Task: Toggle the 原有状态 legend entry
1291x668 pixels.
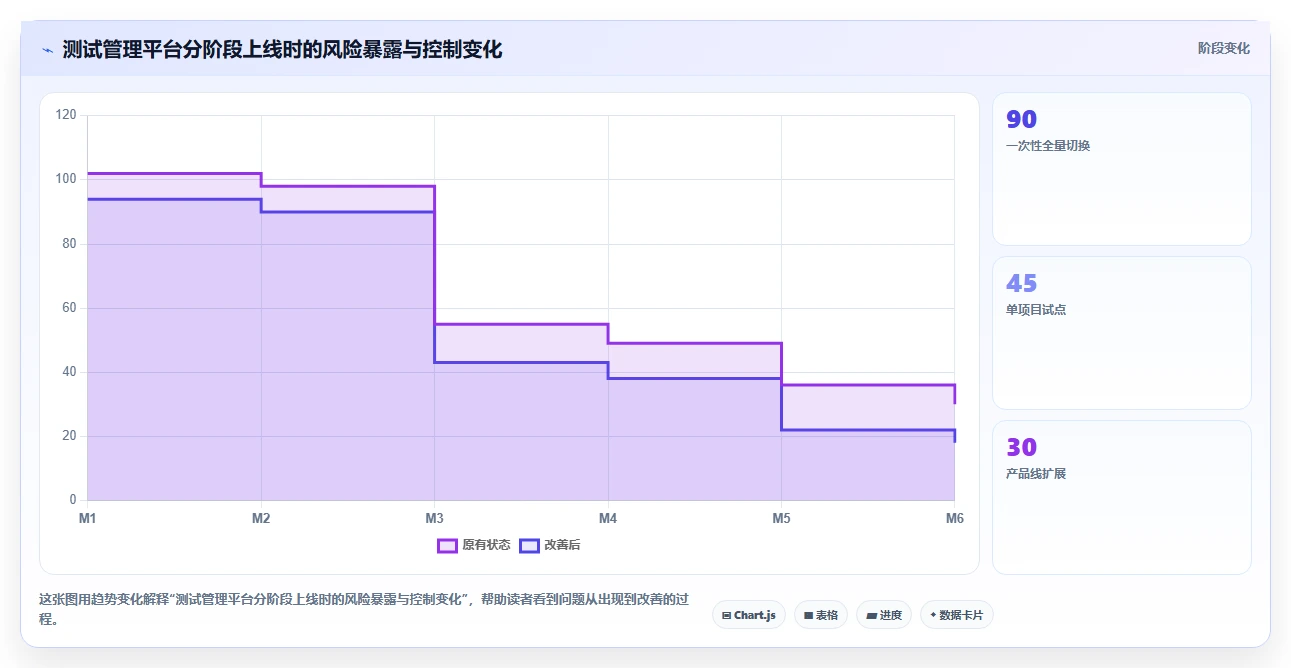Action: tap(474, 545)
